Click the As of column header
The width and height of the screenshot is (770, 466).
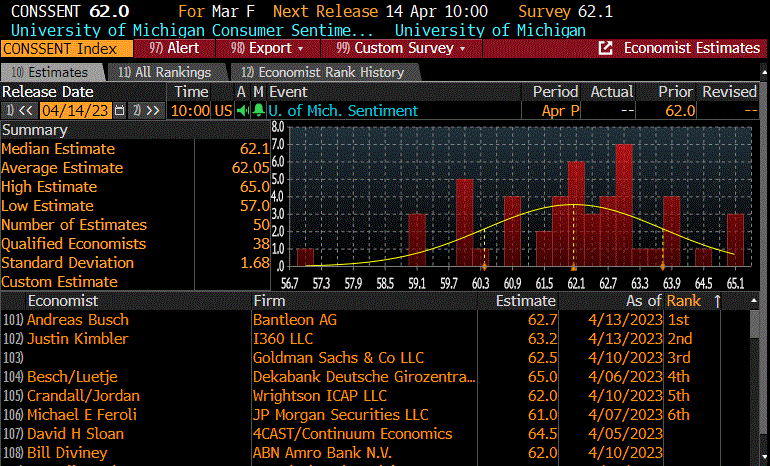tap(644, 301)
